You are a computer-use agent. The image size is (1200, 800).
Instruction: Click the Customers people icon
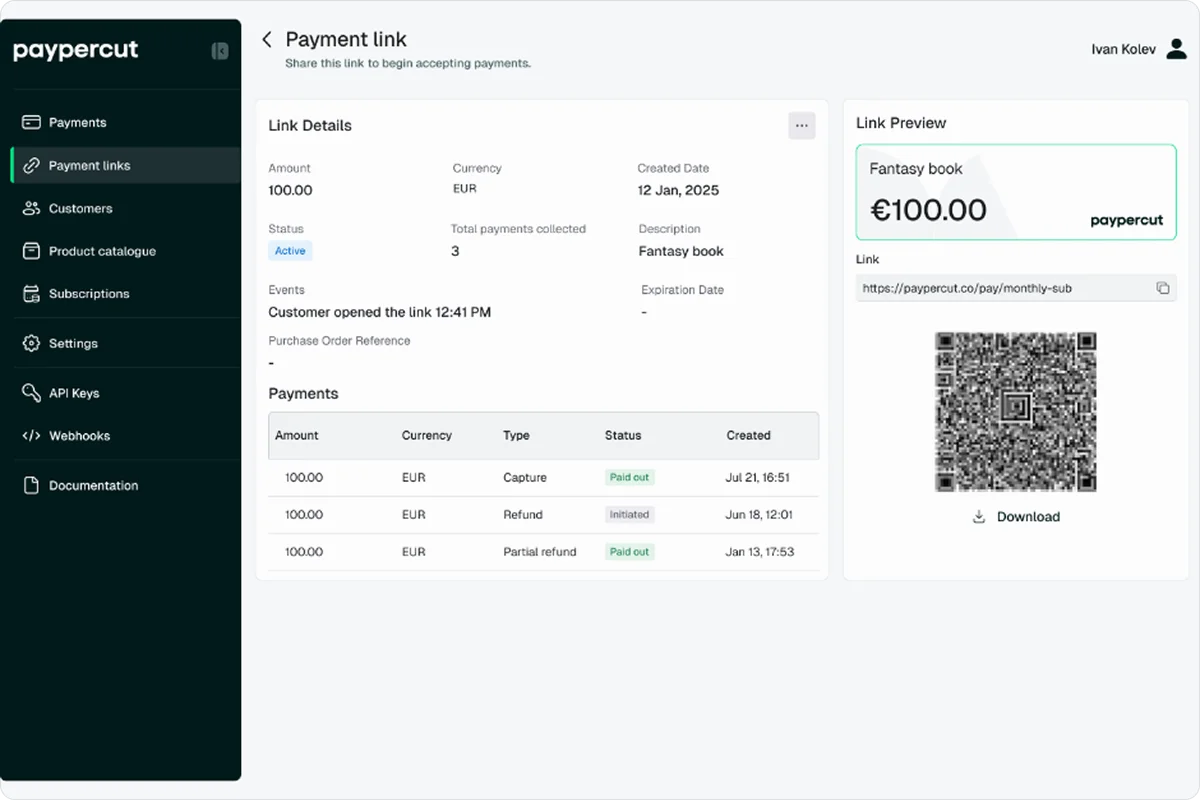click(x=31, y=208)
